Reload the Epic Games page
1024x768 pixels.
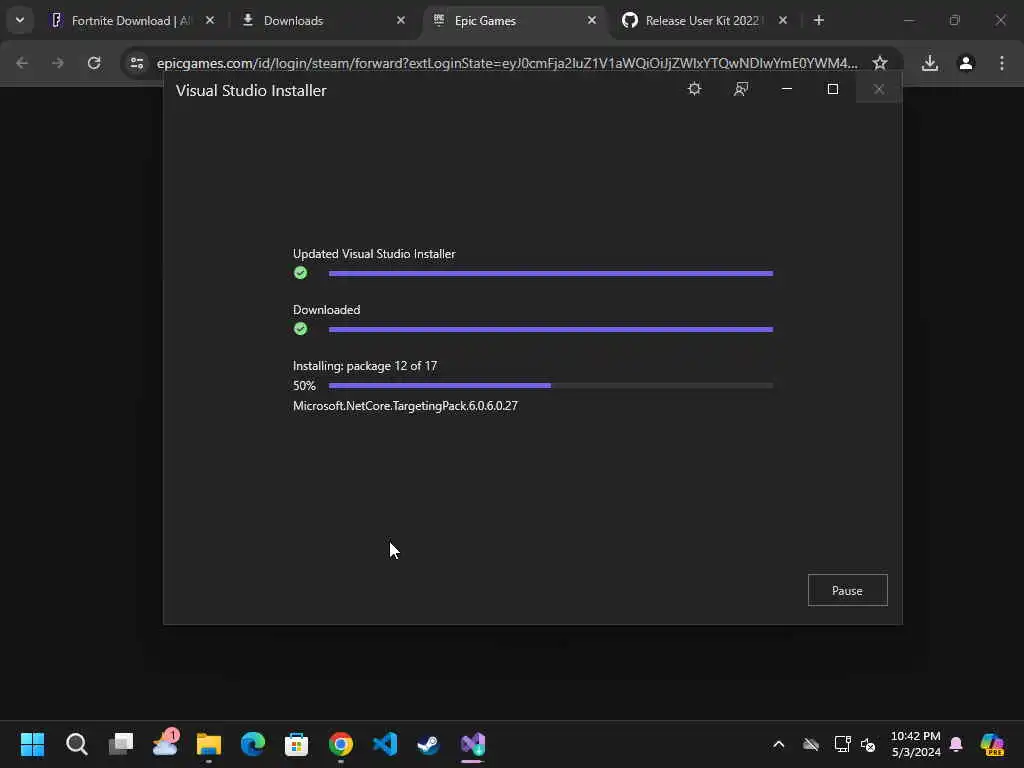94,63
